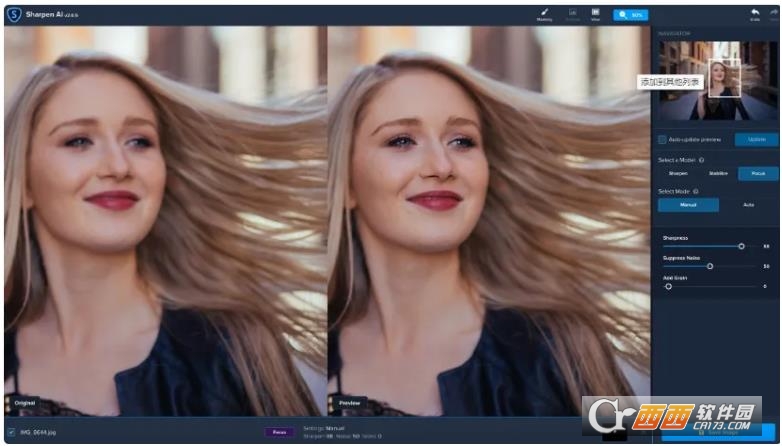The height and width of the screenshot is (446, 782).
Task: Adjust the Add Grain slider handle
Action: [668, 286]
